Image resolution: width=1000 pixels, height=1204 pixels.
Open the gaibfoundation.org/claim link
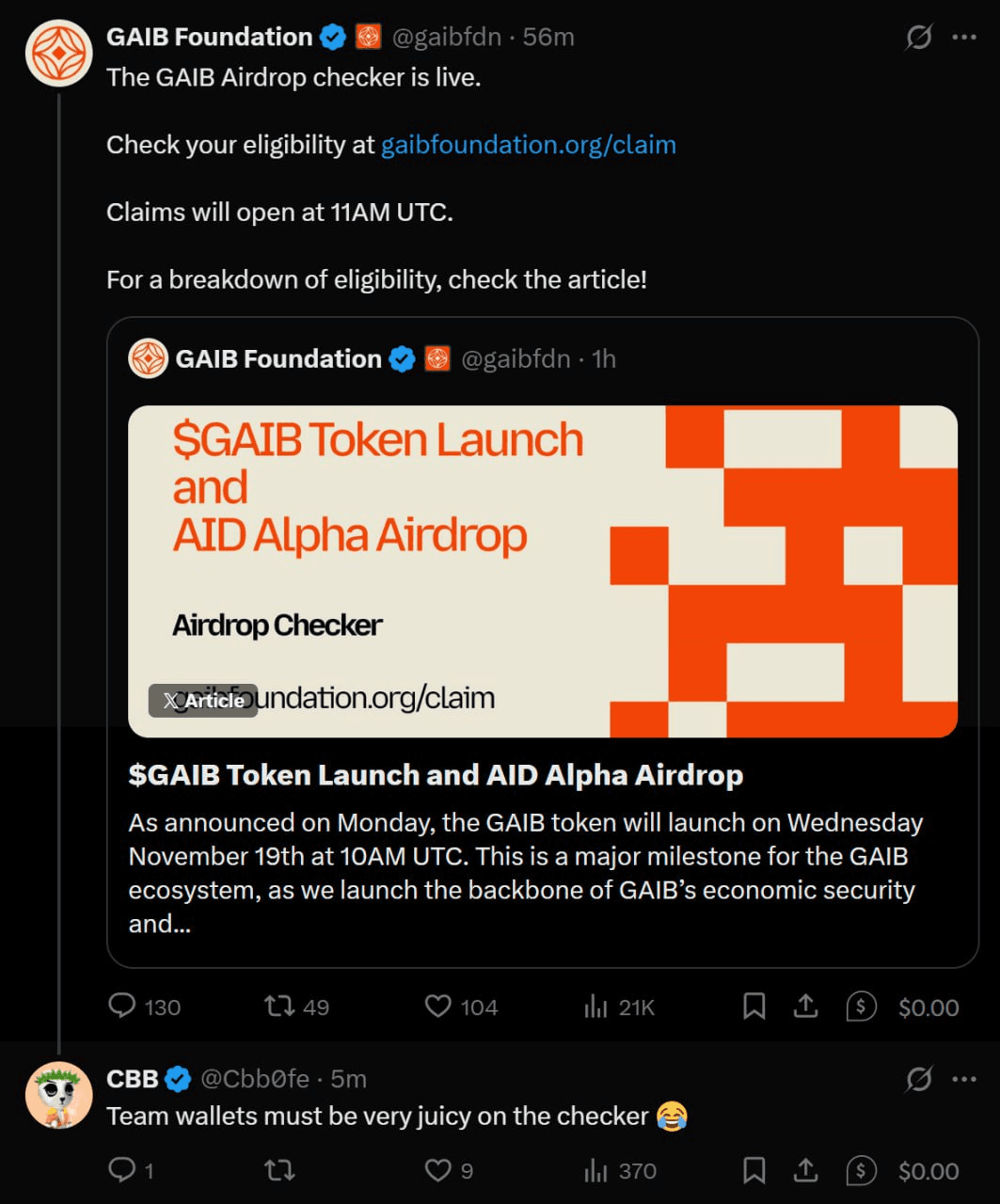click(528, 145)
